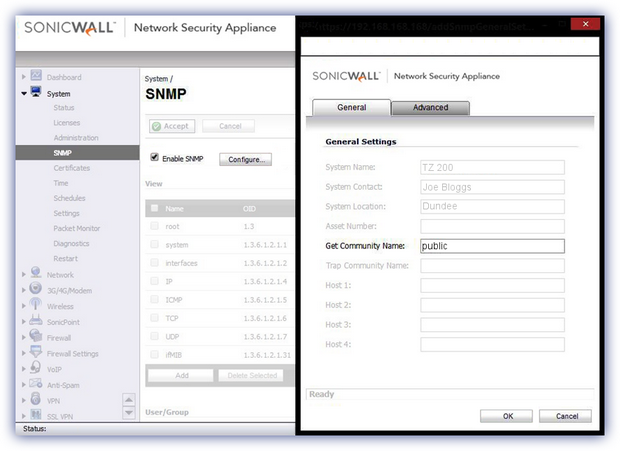The width and height of the screenshot is (620, 451).
Task: Open the Restart page under System
Action: tap(66, 259)
